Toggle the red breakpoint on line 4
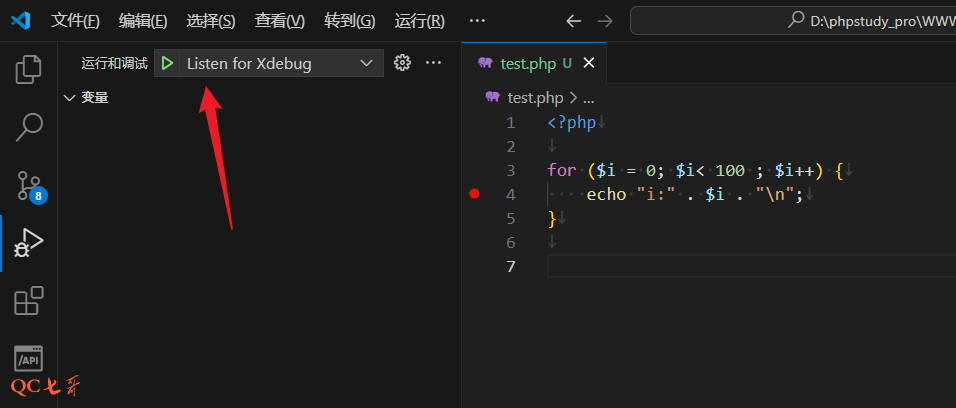Viewport: 956px width, 408px height. (x=475, y=194)
